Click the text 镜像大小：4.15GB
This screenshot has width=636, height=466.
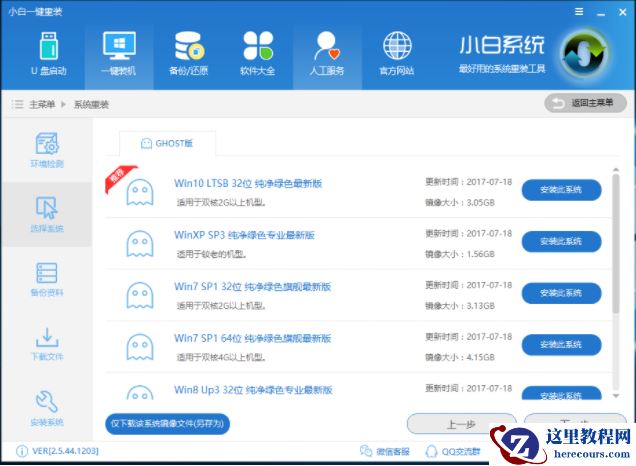[x=460, y=357]
